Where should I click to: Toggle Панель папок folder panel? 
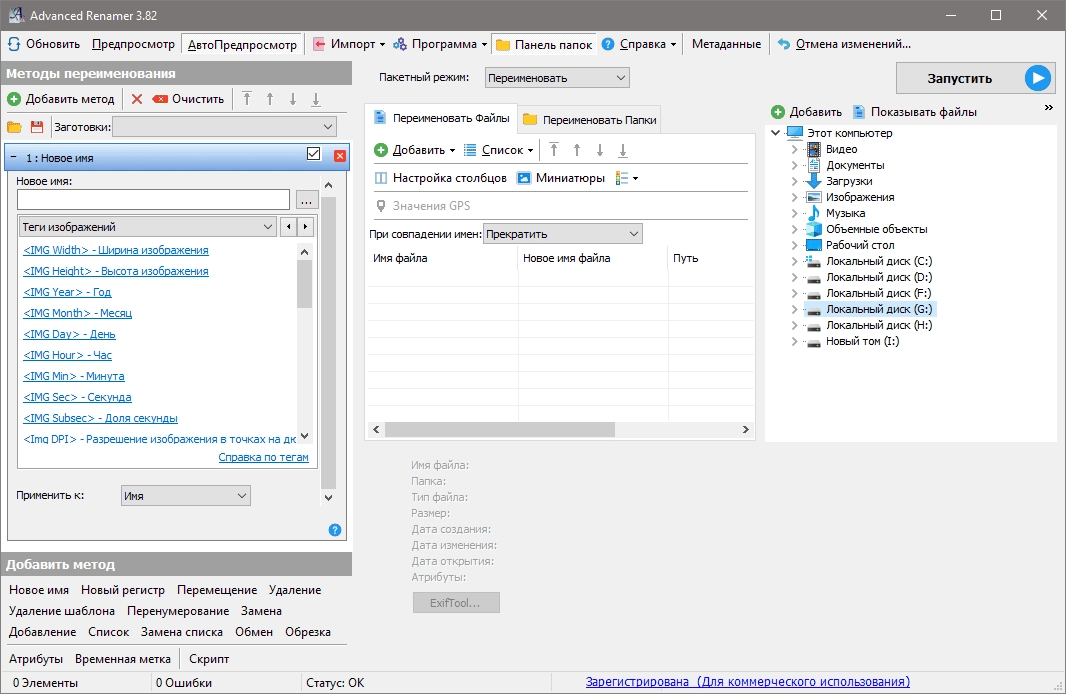point(544,44)
